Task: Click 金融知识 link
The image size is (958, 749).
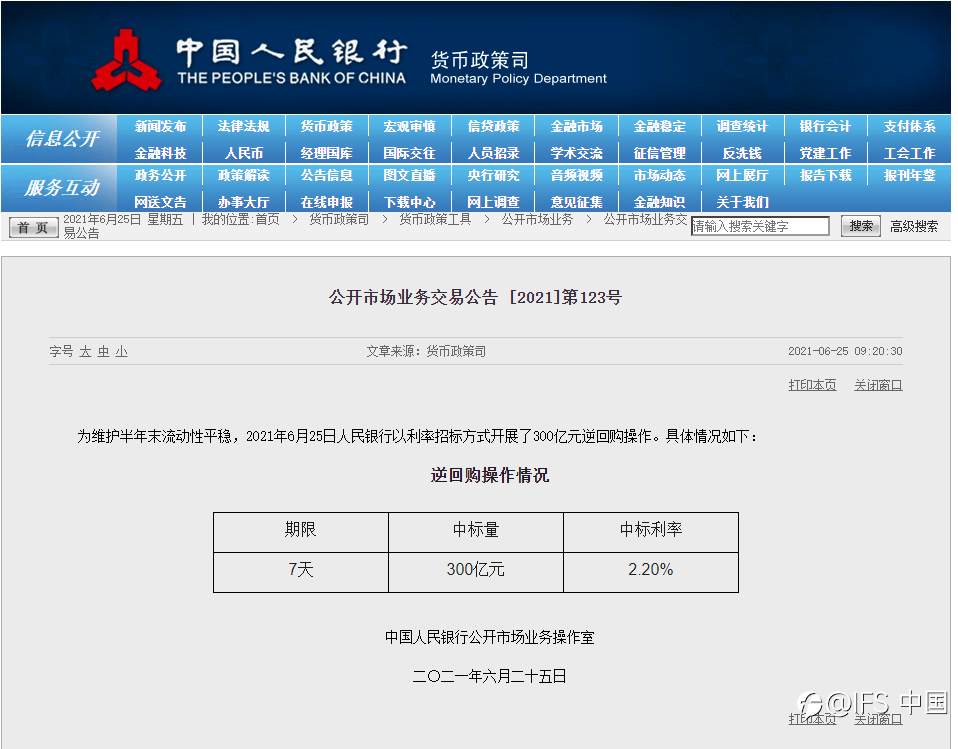Action: (x=659, y=202)
